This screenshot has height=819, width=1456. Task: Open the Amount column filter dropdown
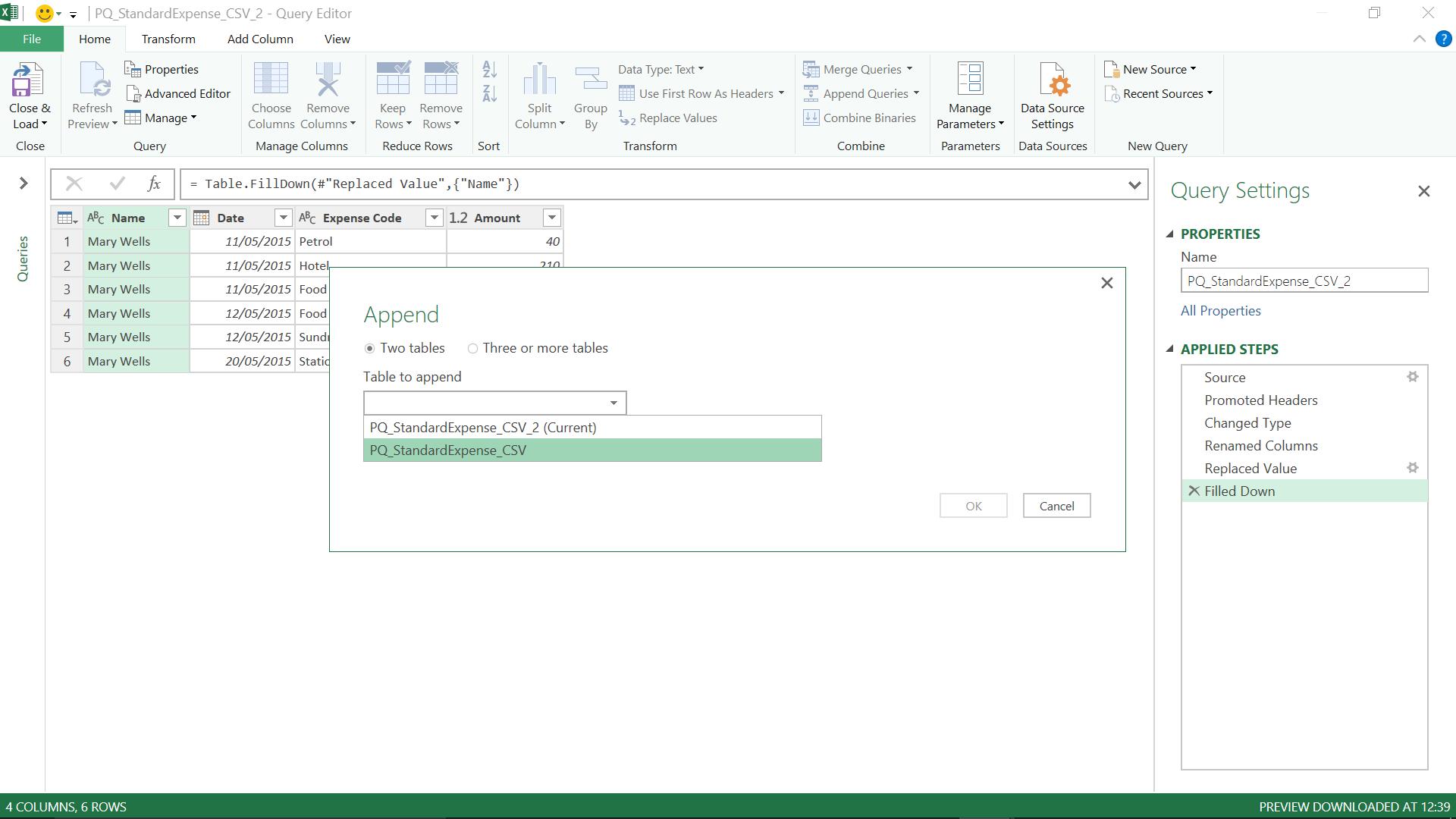pos(551,218)
